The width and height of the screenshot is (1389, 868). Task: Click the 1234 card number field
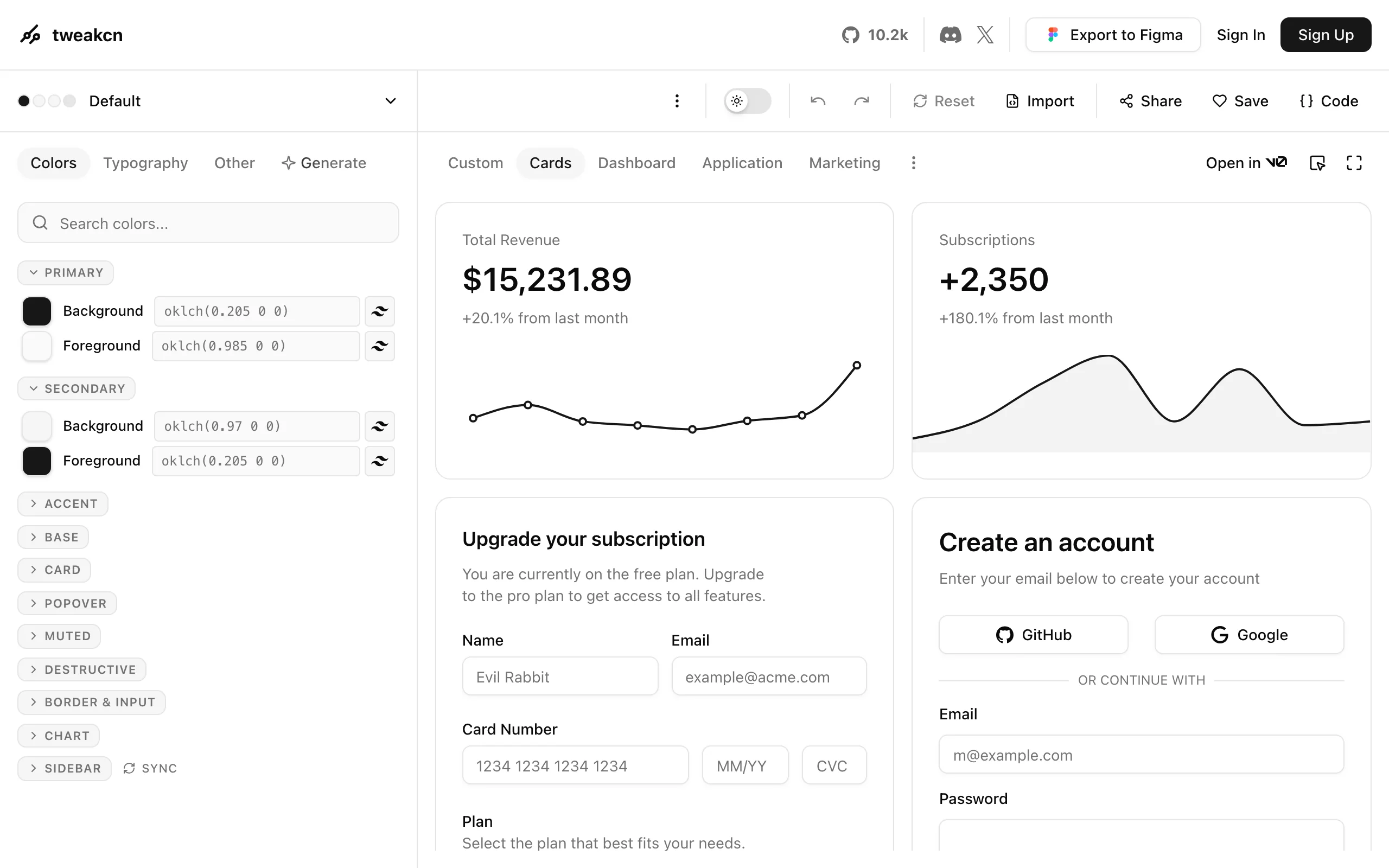(575, 765)
